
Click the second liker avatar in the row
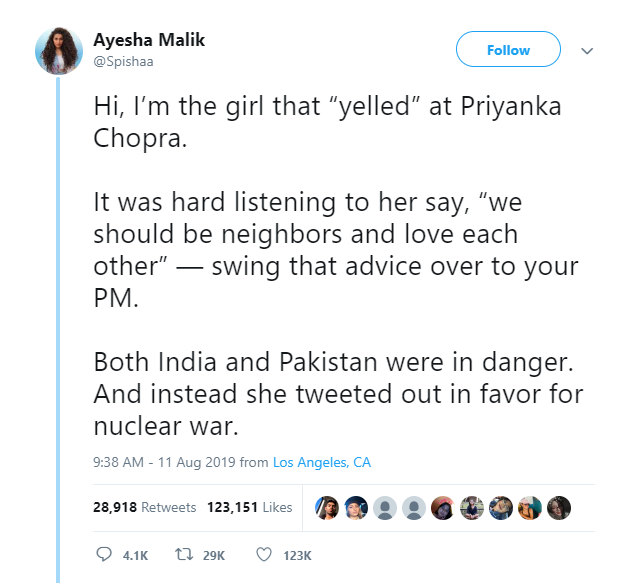click(x=356, y=507)
